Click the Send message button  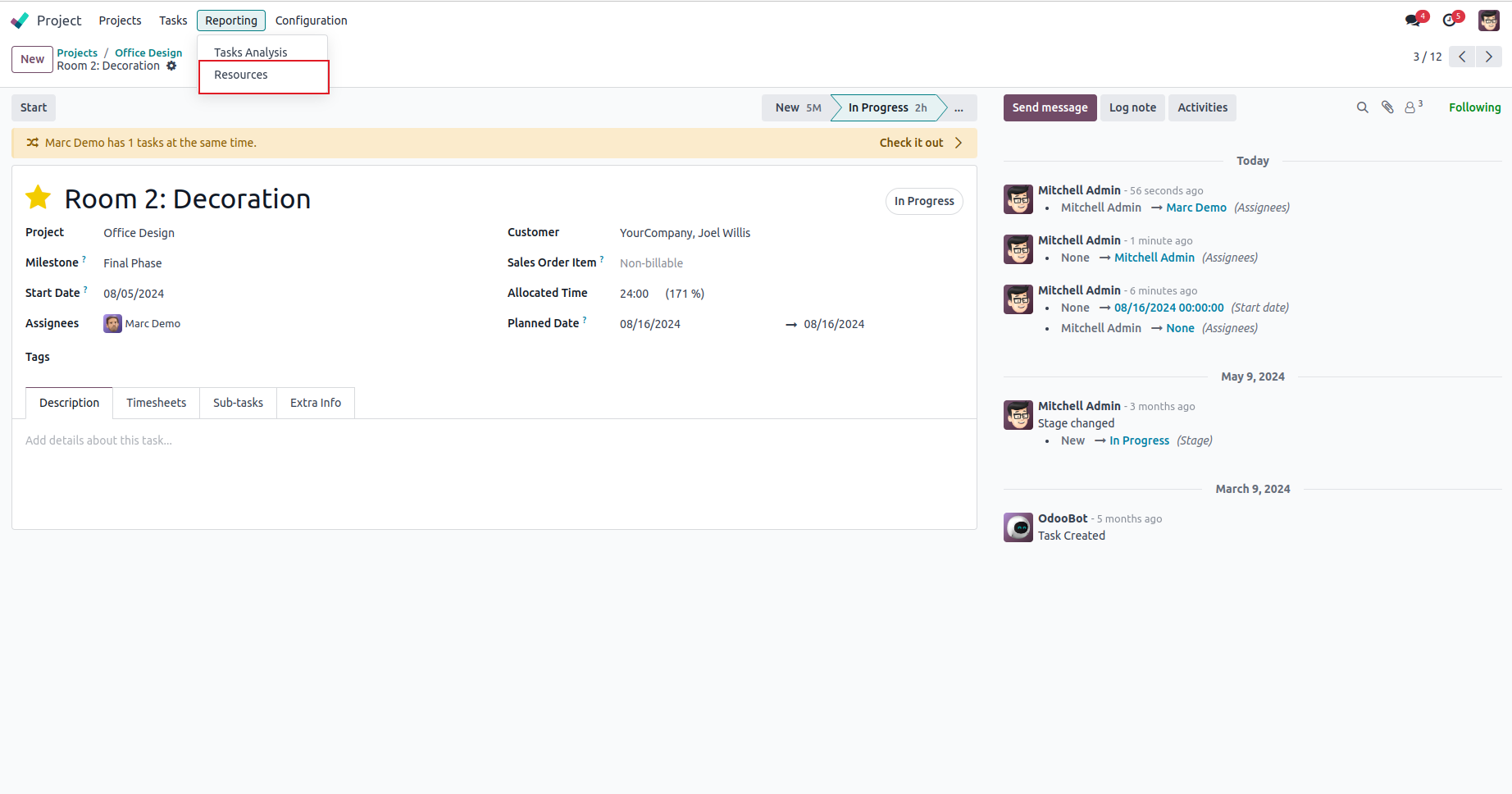[1050, 107]
